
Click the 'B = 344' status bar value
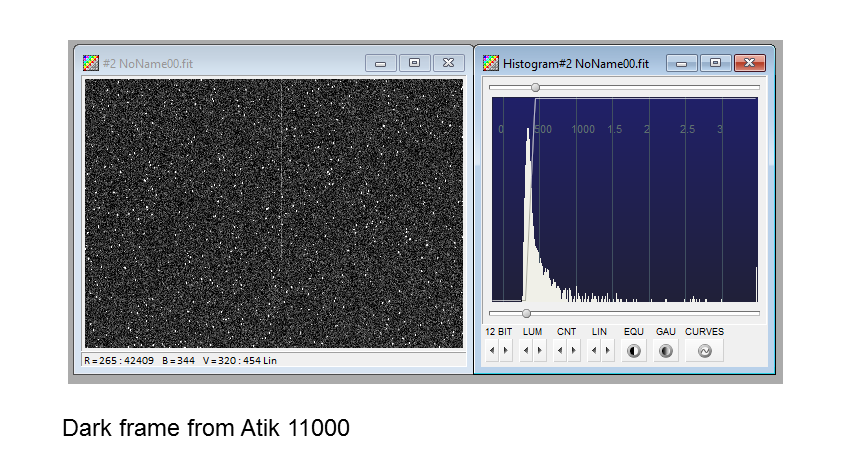click(x=178, y=361)
